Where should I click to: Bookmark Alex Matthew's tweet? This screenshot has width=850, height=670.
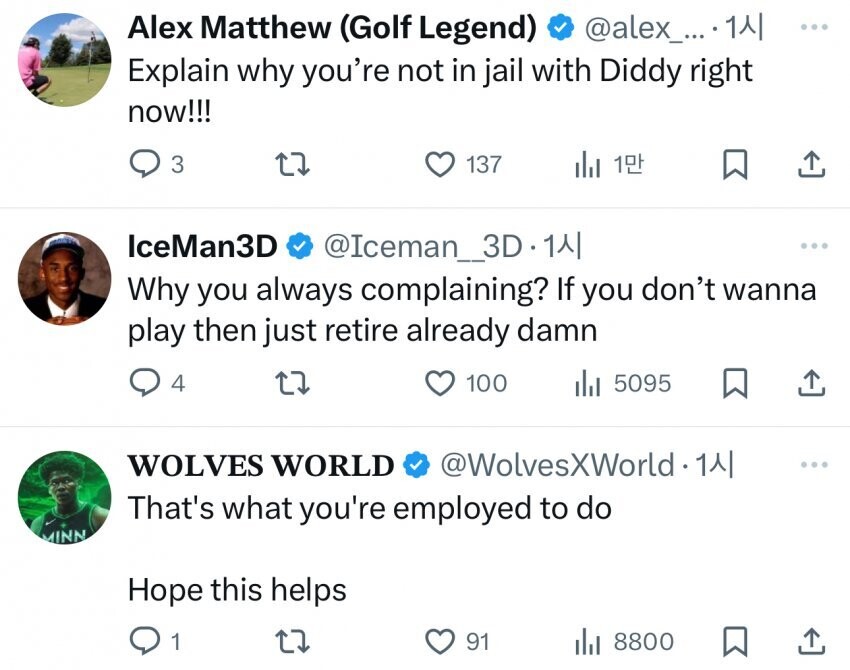pos(735,164)
